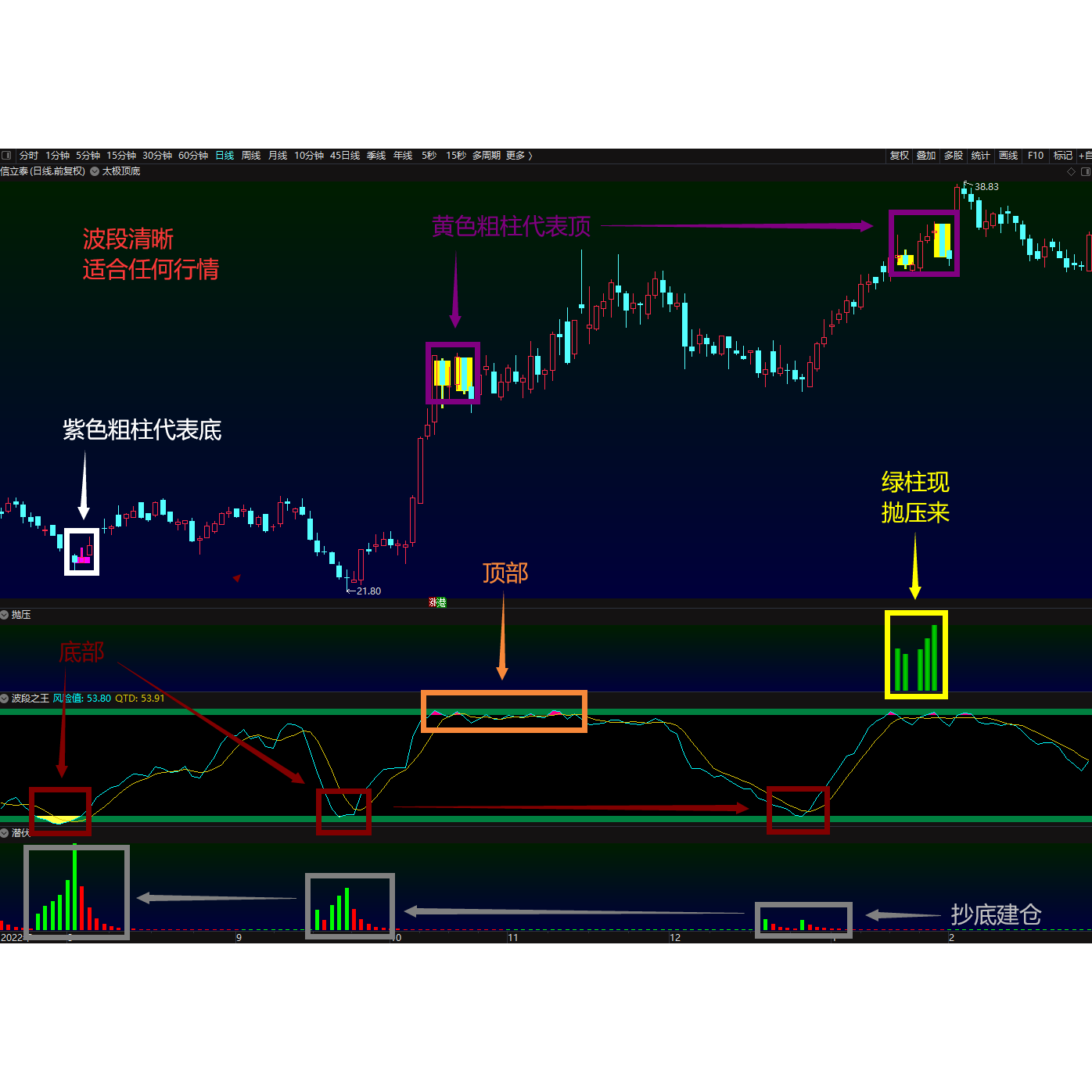Click the 叠加 button
This screenshot has height=1092, width=1092.
click(x=926, y=156)
